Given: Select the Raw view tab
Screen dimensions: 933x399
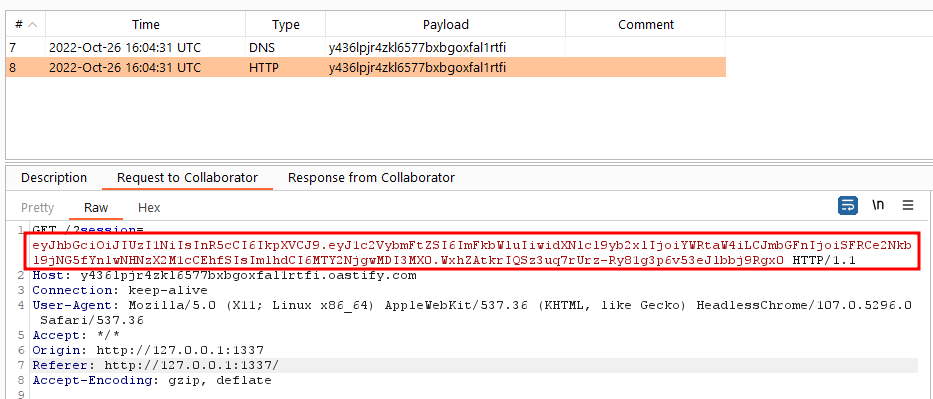Looking at the screenshot, I should (96, 208).
